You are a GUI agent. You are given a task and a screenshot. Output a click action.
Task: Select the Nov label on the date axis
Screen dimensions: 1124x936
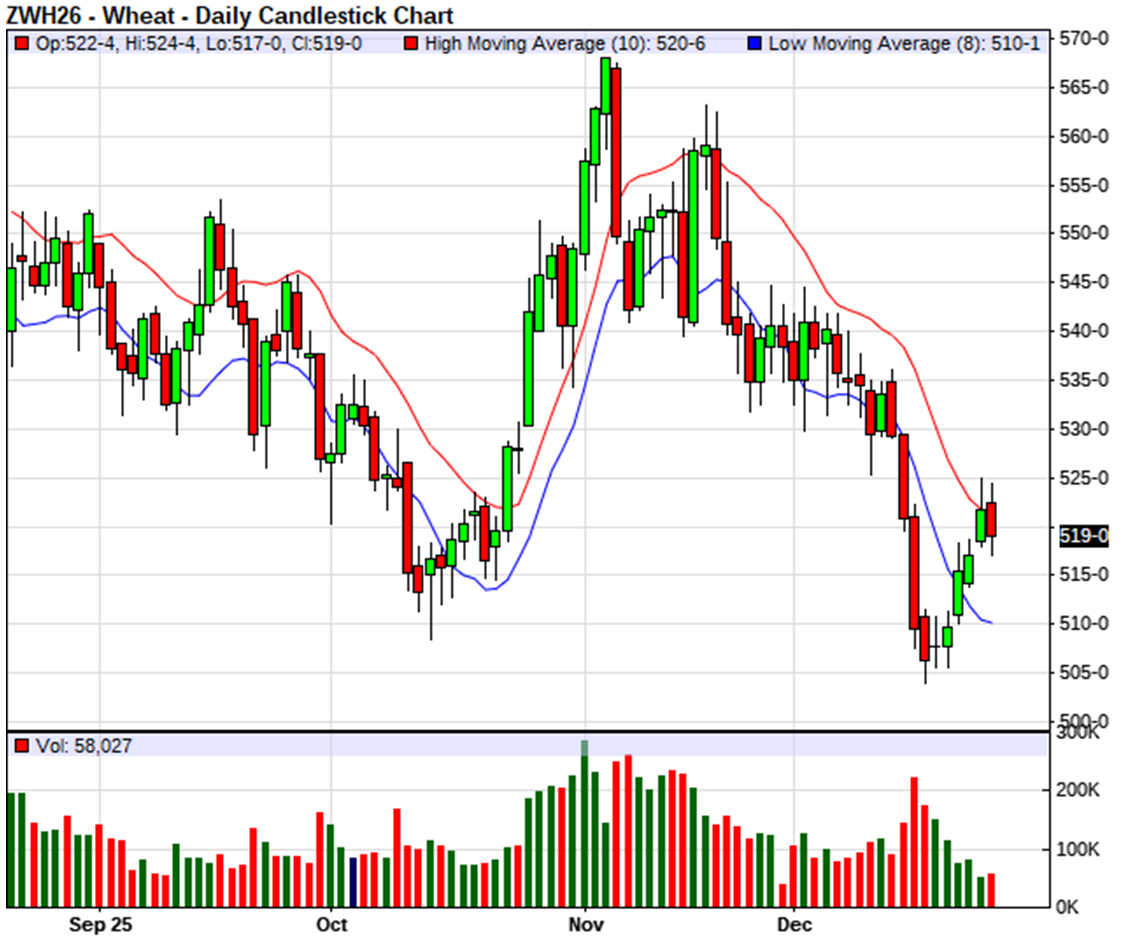pyautogui.click(x=585, y=924)
